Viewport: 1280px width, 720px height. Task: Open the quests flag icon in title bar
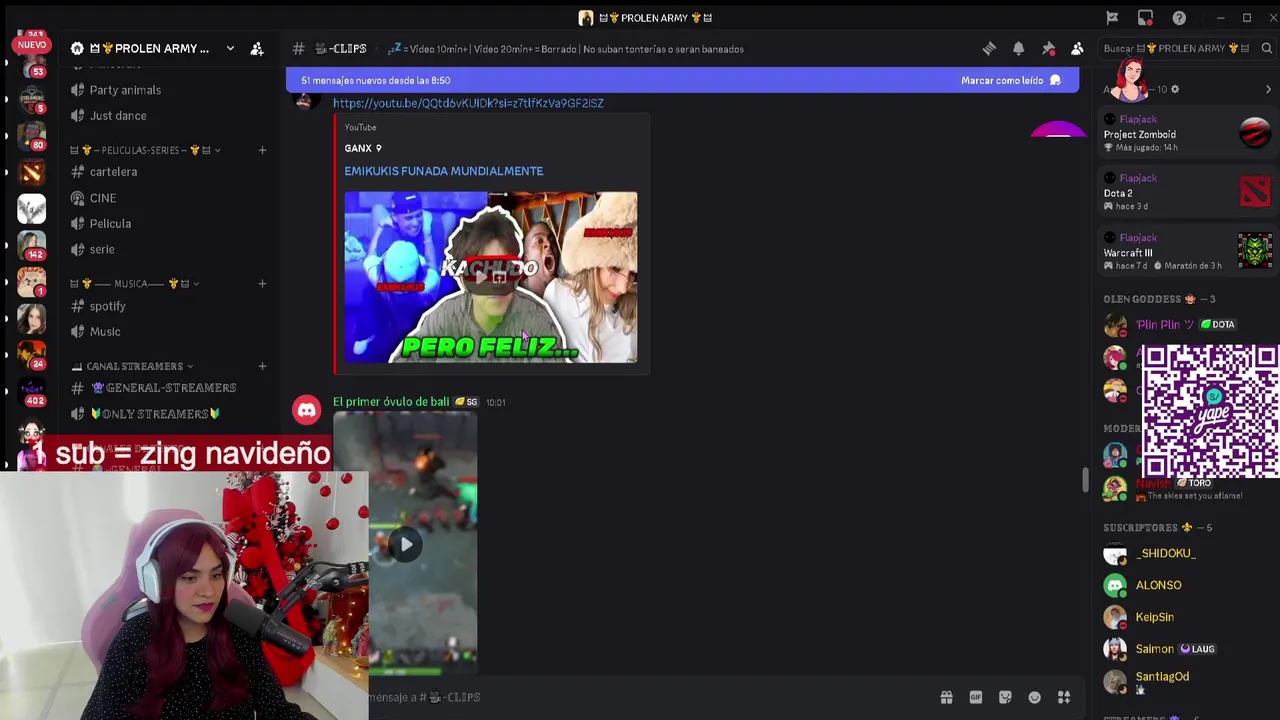tap(1112, 18)
